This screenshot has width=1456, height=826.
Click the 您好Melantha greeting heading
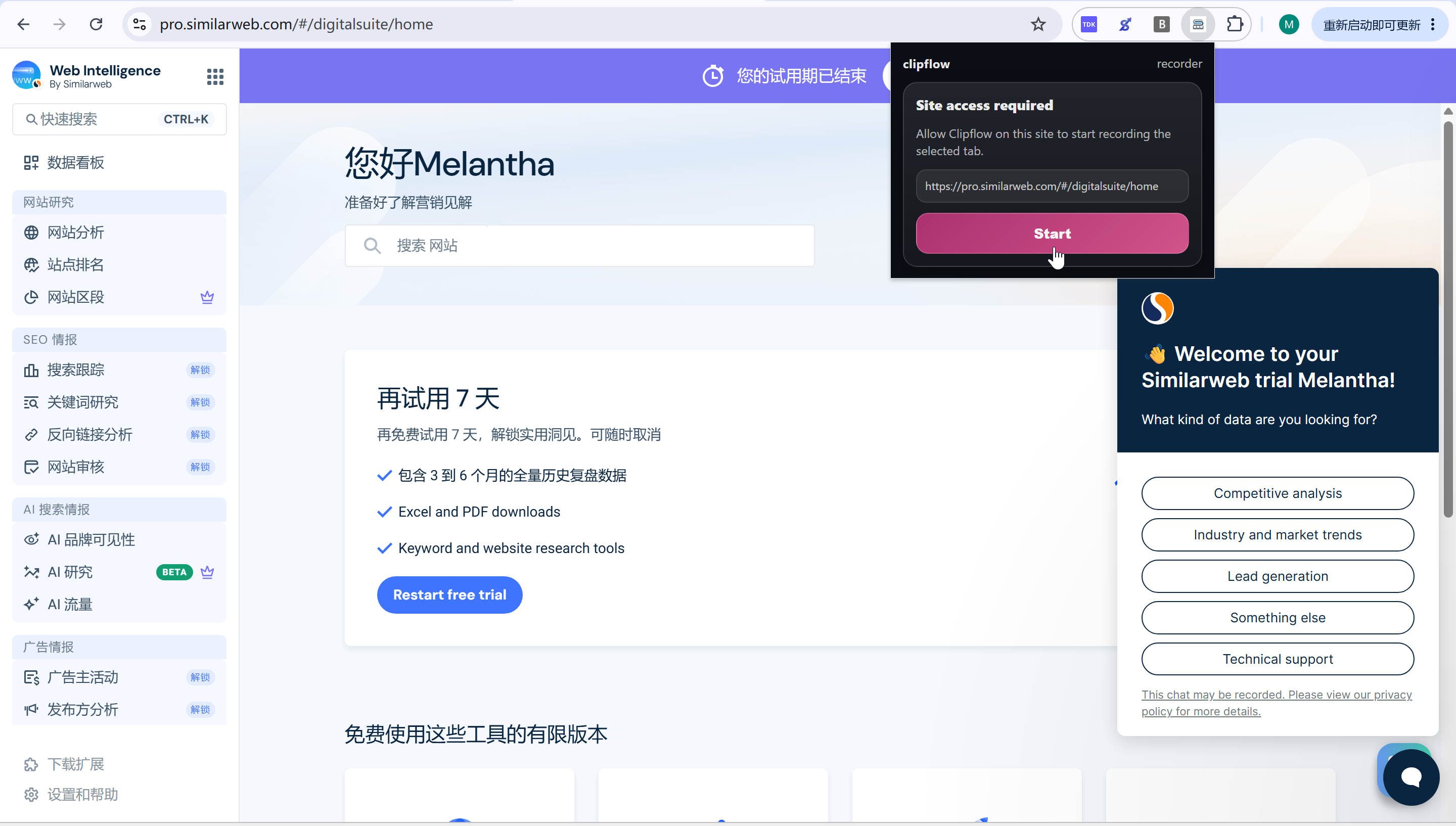[449, 163]
